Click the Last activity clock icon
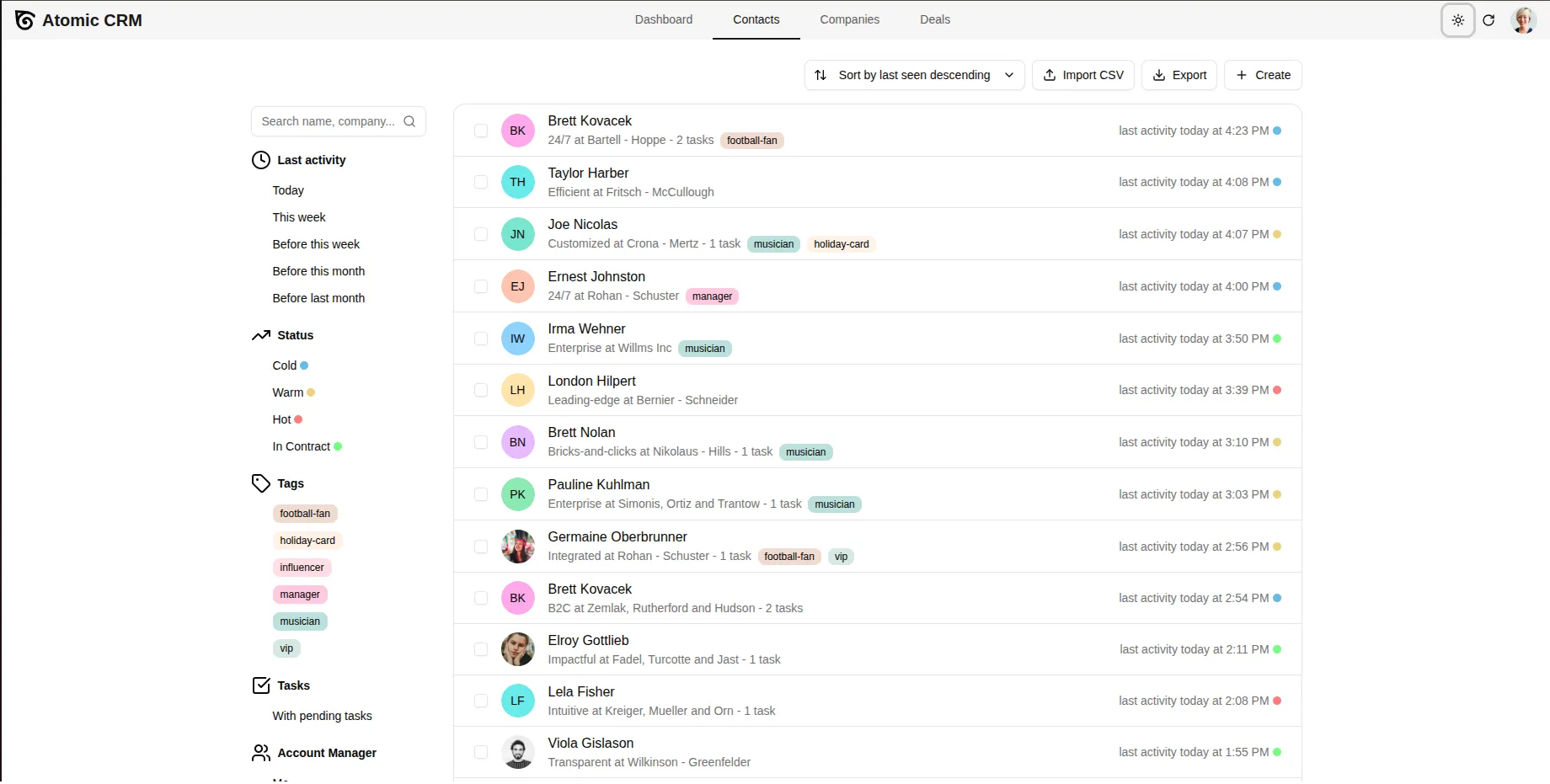 coord(261,160)
